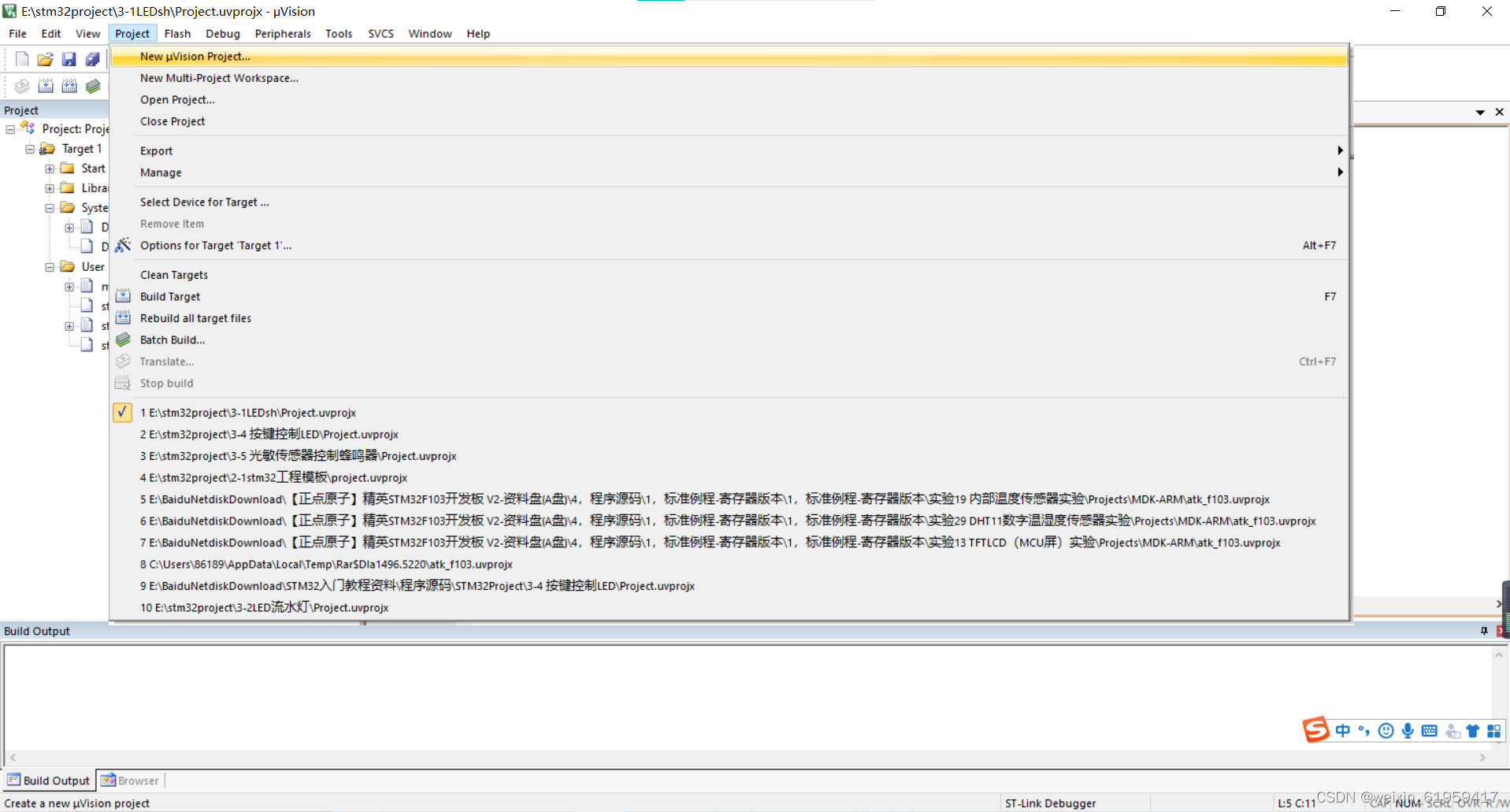Viewport: 1510px width, 812px height.
Task: Click the Sogou toolbox grid icon
Action: (1493, 731)
